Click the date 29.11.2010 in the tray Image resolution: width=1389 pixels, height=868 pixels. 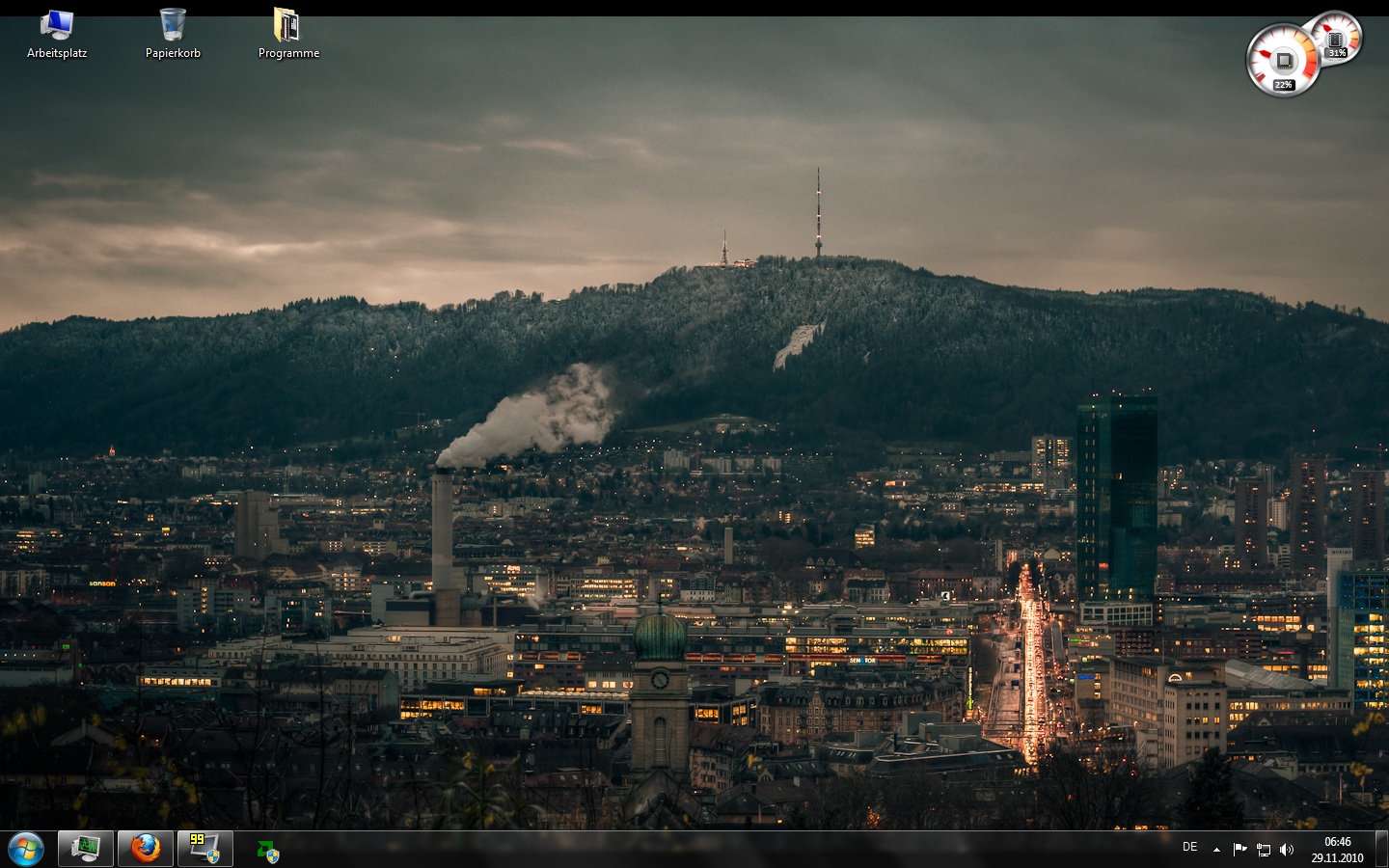coord(1337,857)
